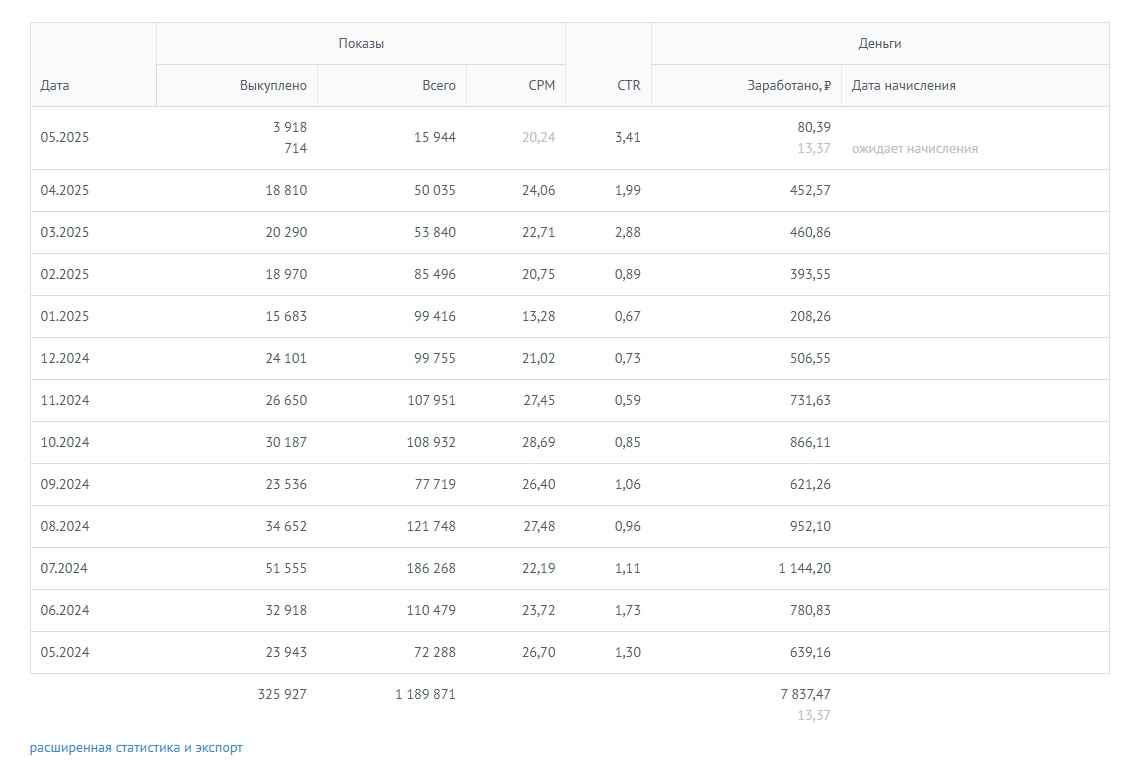The image size is (1134, 763).
Task: Click the Дата начисления column header
Action: [903, 86]
